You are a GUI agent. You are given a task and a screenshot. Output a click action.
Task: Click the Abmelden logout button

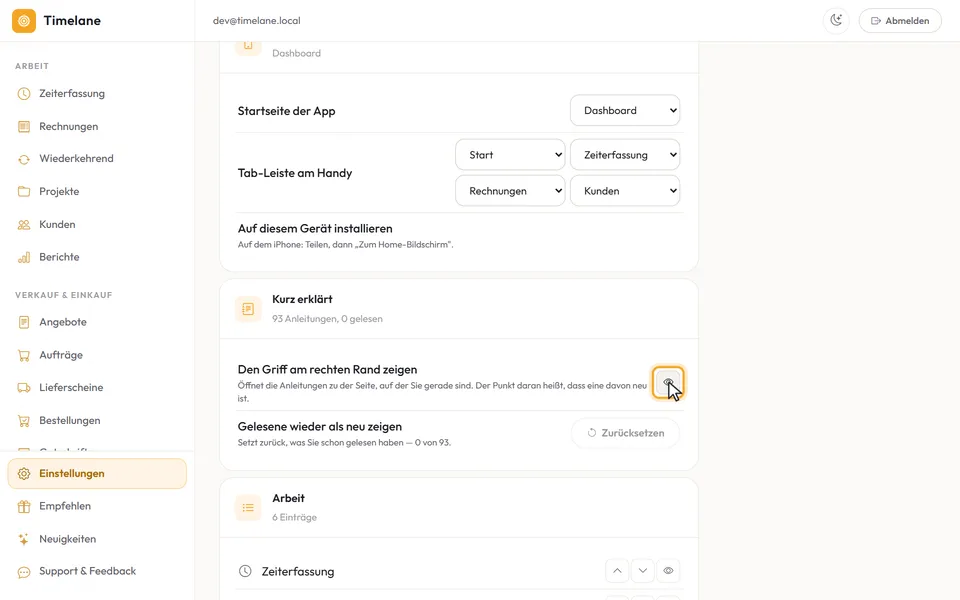[900, 21]
